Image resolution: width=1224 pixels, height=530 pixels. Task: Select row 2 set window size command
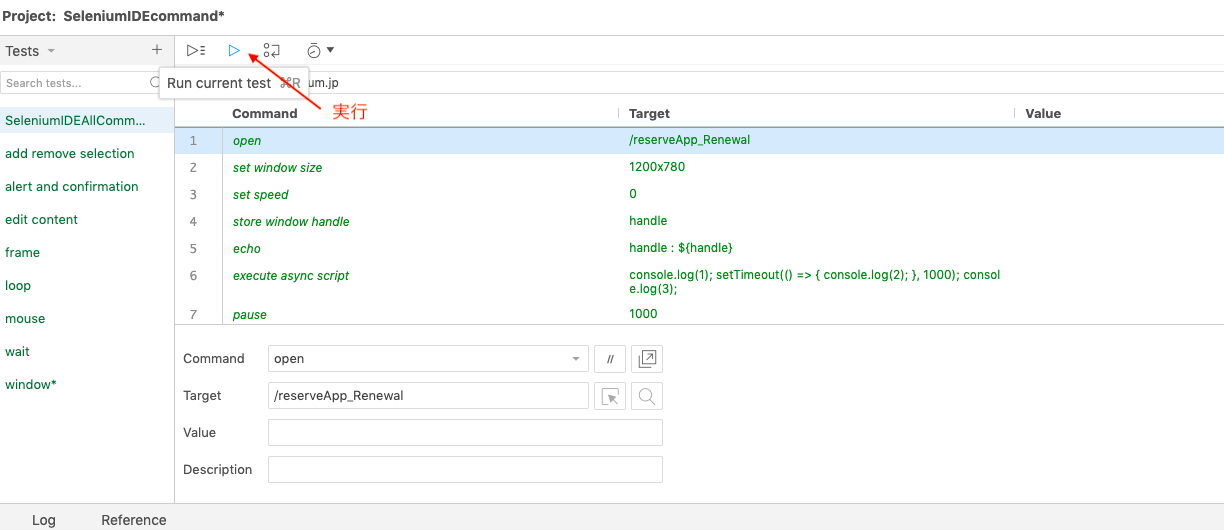pos(699,168)
